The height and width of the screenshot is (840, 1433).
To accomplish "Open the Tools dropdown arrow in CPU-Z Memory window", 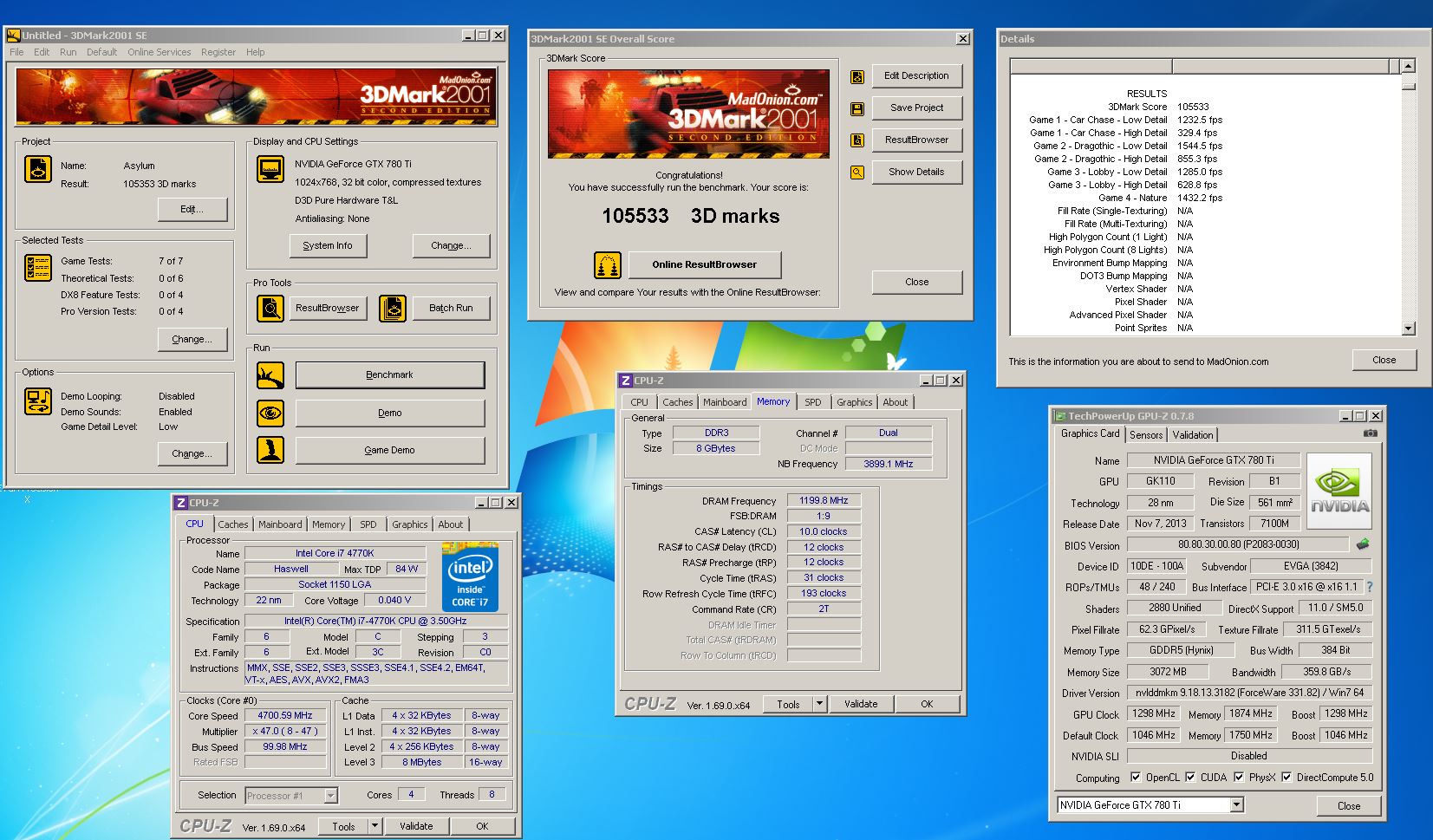I will coord(819,704).
